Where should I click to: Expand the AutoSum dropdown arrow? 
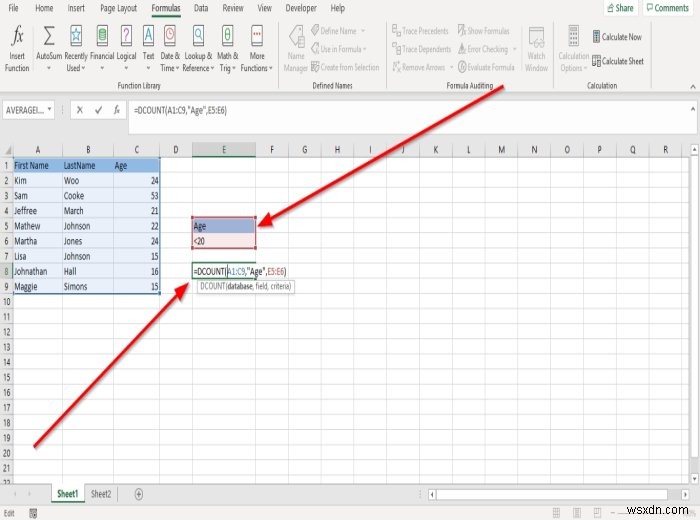click(x=49, y=68)
